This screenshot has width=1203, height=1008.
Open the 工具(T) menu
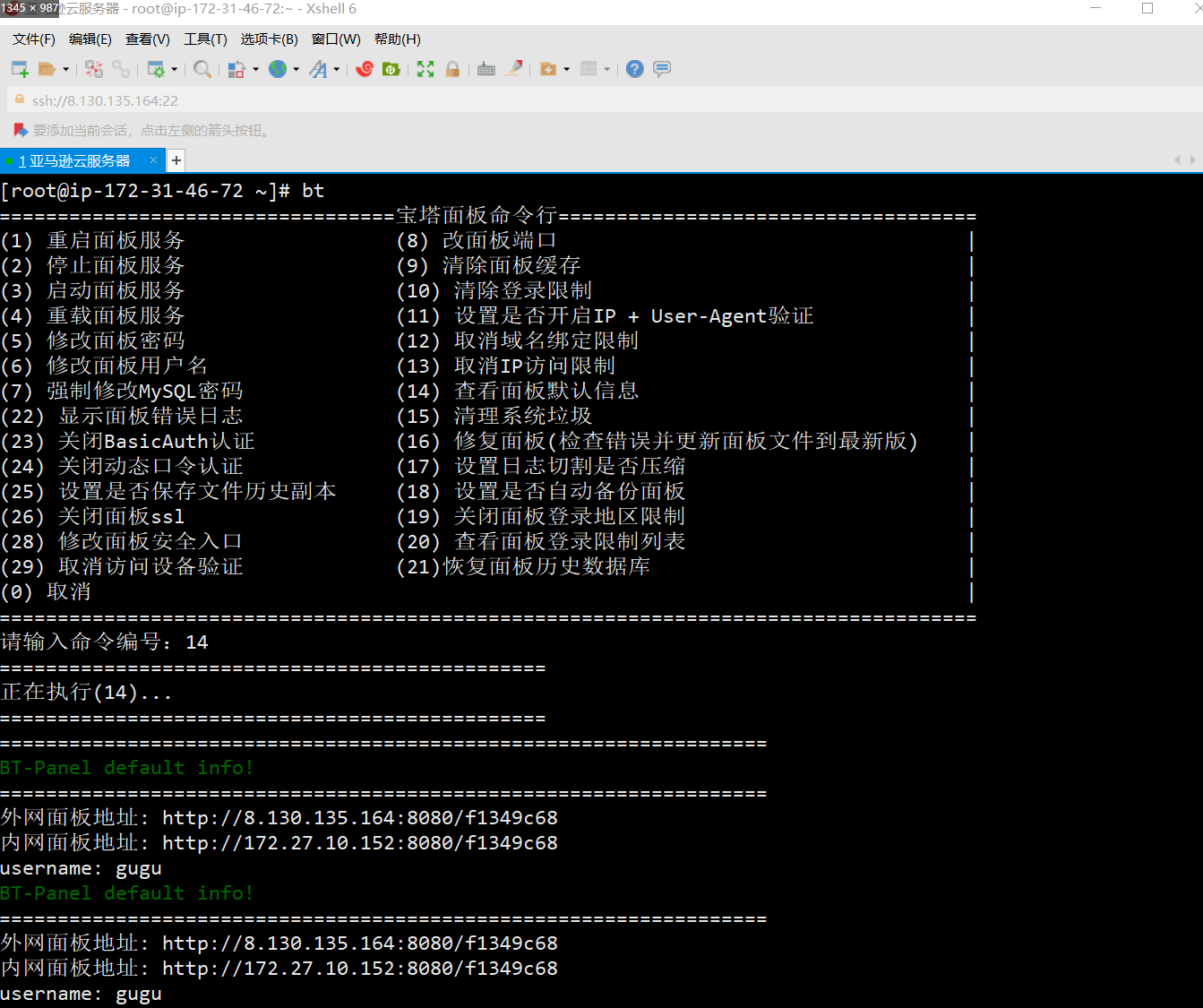click(x=205, y=39)
